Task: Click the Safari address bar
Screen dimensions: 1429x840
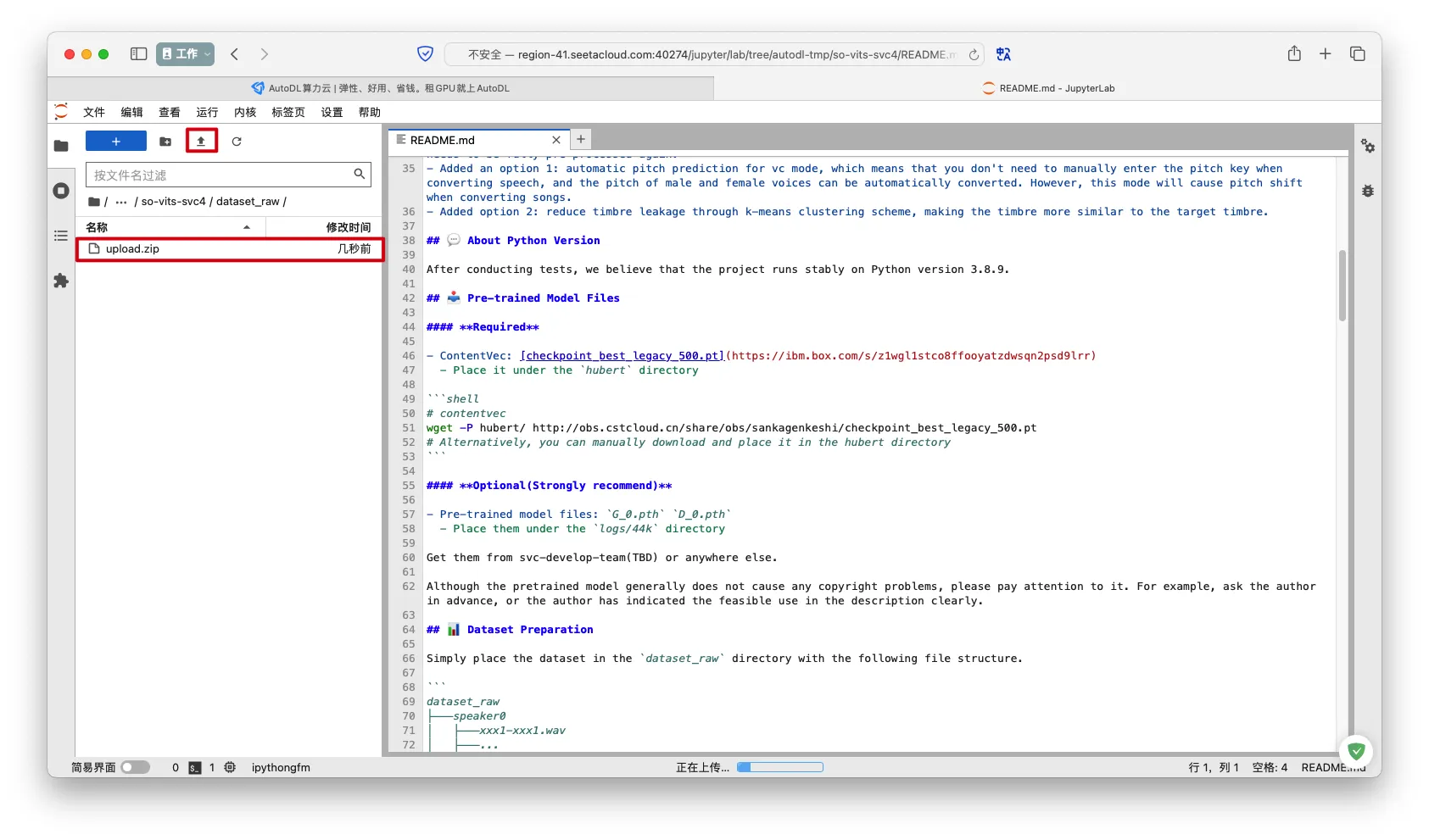Action: pos(713,54)
